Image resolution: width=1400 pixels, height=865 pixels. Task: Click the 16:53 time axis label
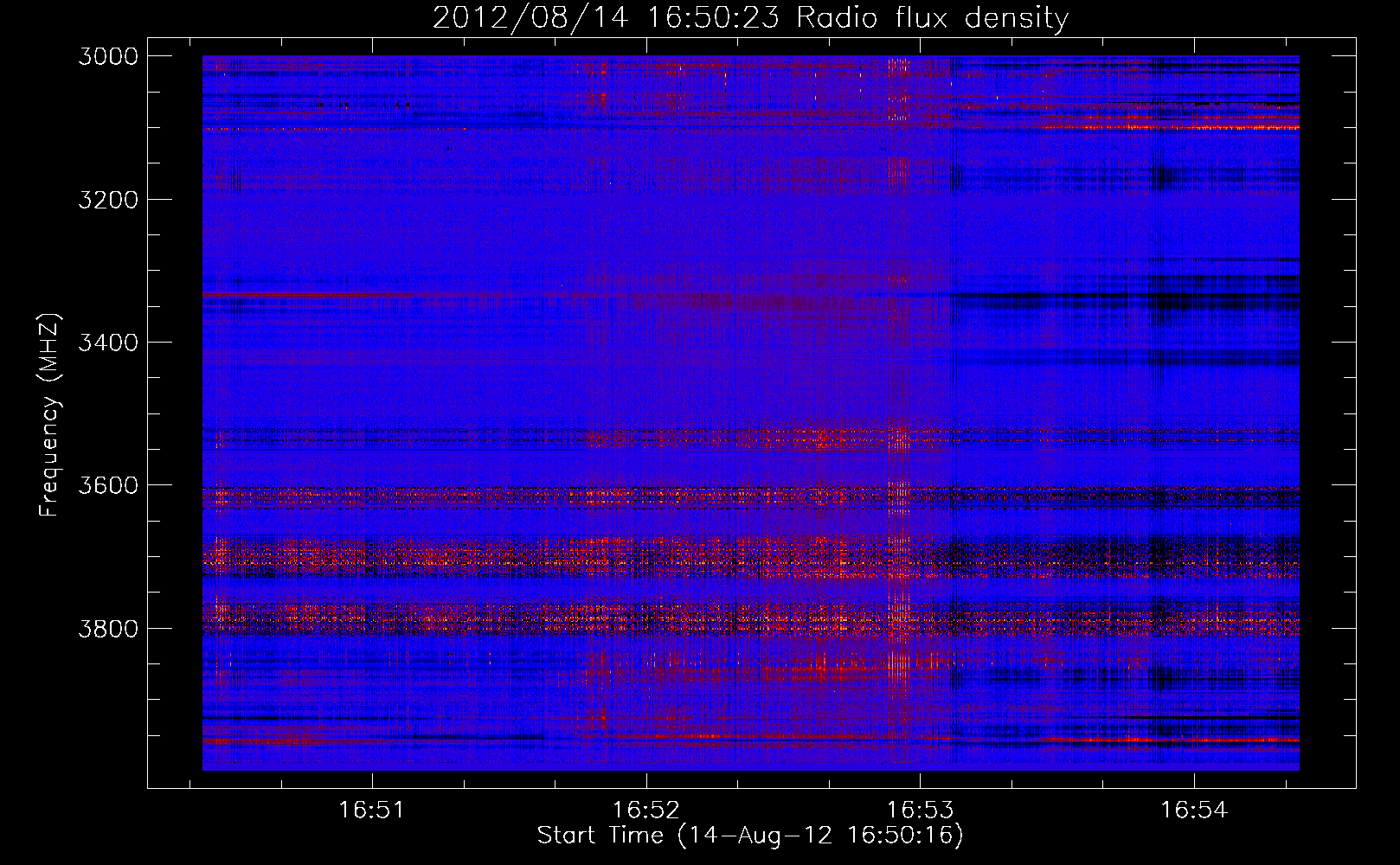[x=921, y=810]
